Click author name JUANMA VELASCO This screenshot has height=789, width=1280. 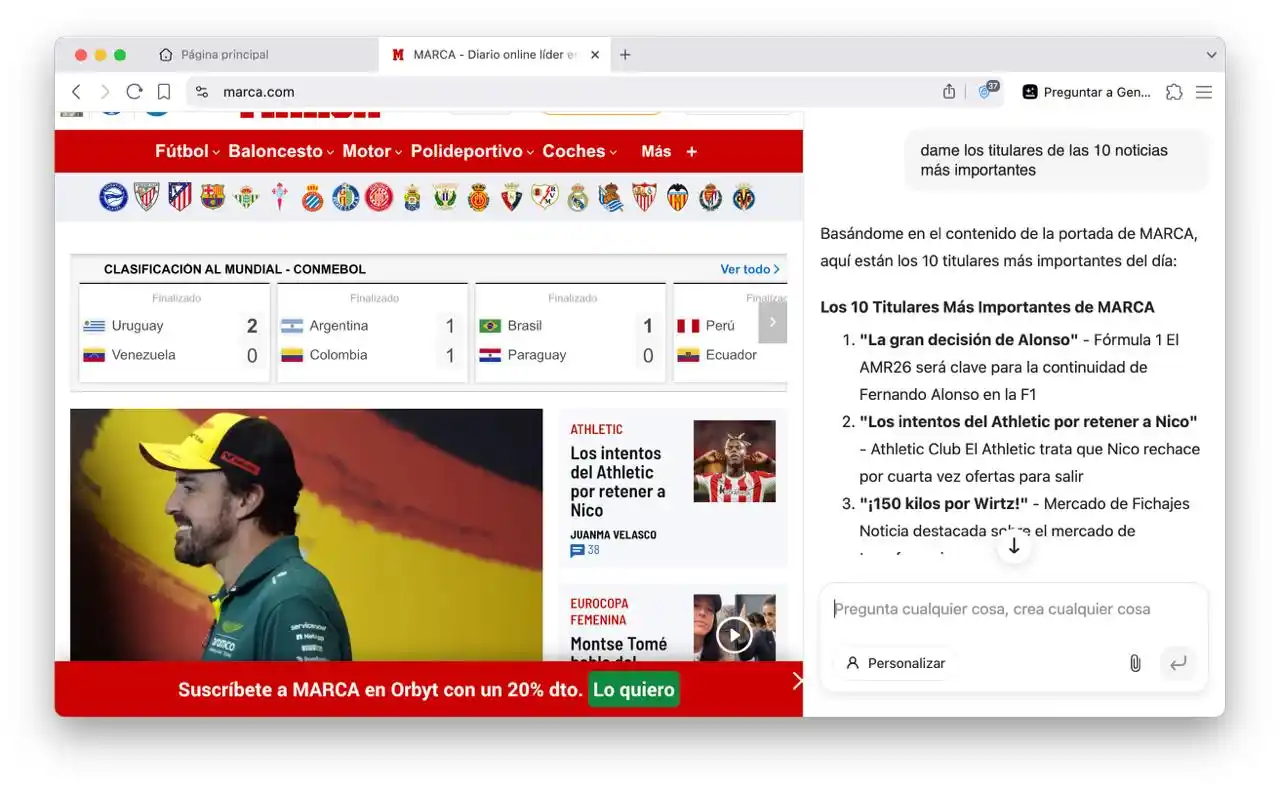(613, 535)
